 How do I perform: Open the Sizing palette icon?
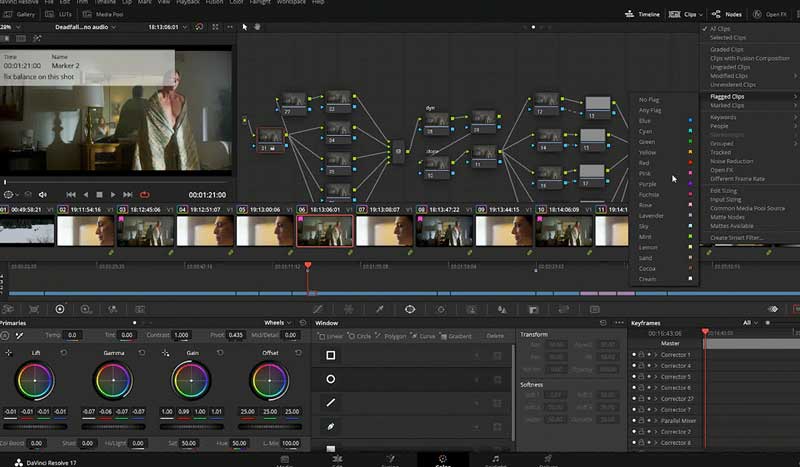pyautogui.click(x=564, y=309)
